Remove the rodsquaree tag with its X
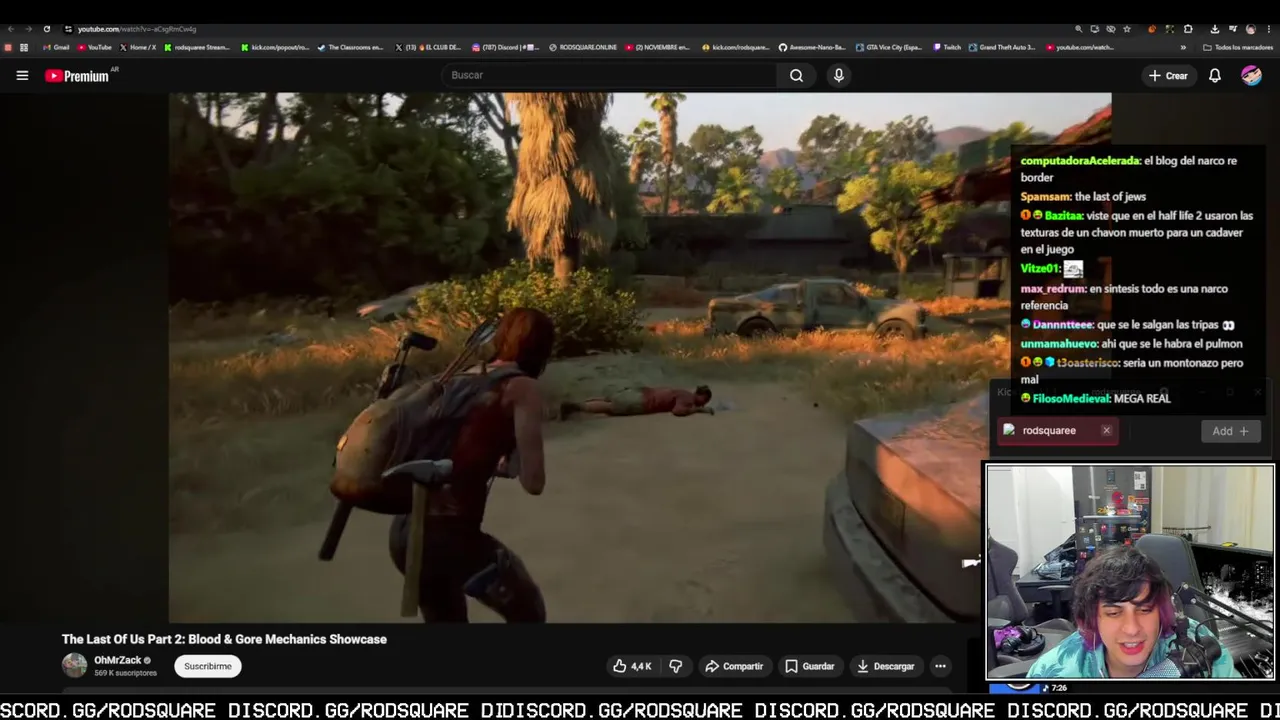1280x720 pixels. click(x=1106, y=431)
